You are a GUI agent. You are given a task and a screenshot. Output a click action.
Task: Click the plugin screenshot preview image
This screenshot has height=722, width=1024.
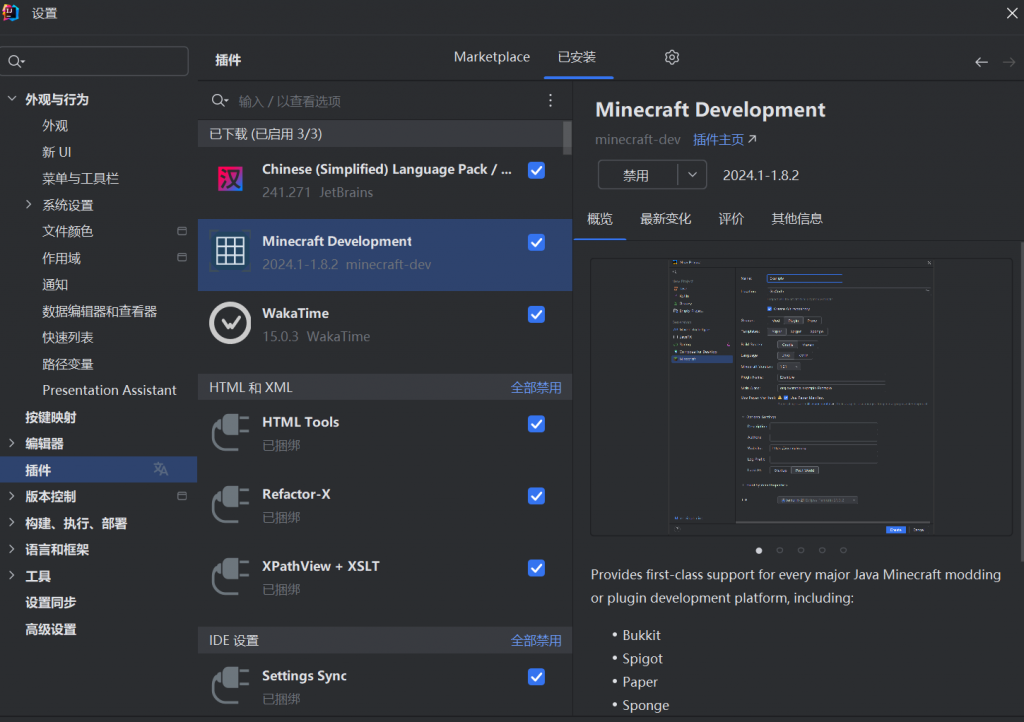pos(801,397)
